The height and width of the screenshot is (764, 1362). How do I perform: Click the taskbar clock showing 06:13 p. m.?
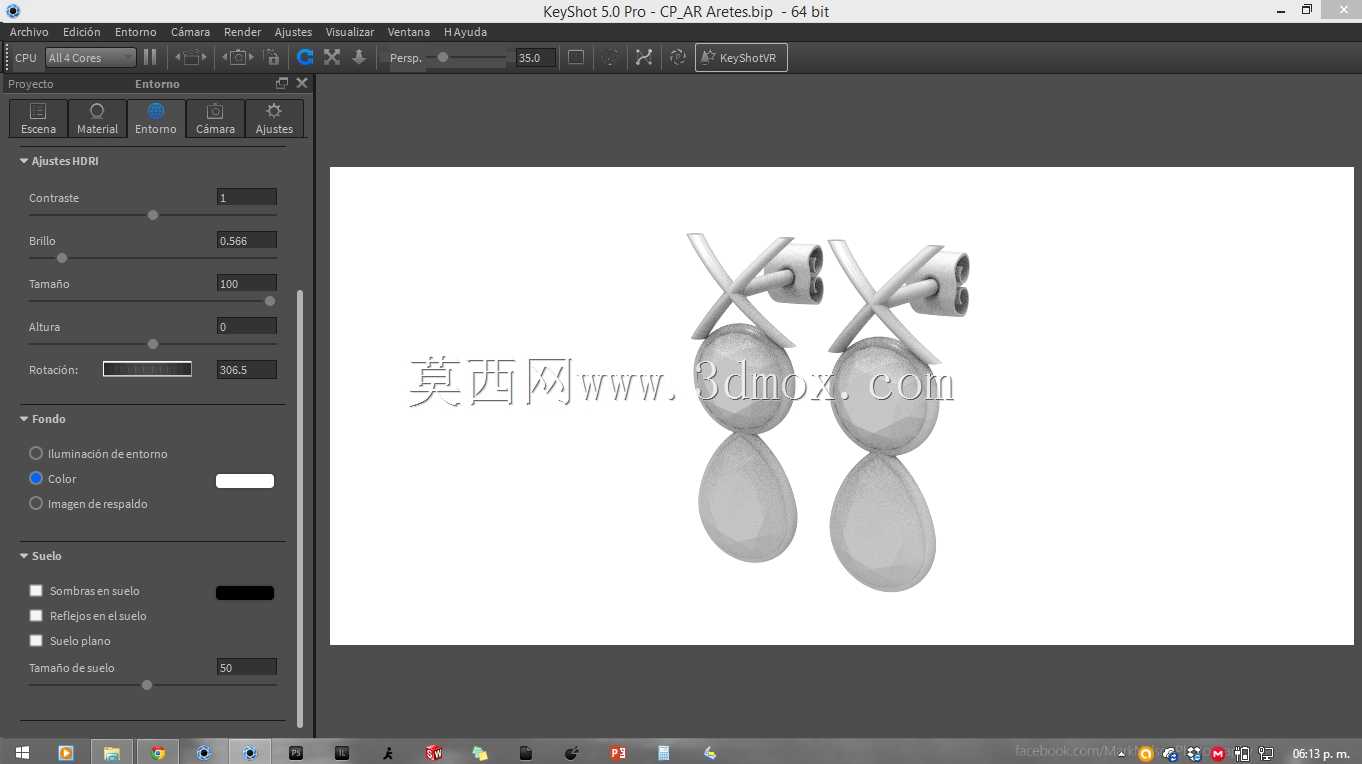(x=1321, y=753)
